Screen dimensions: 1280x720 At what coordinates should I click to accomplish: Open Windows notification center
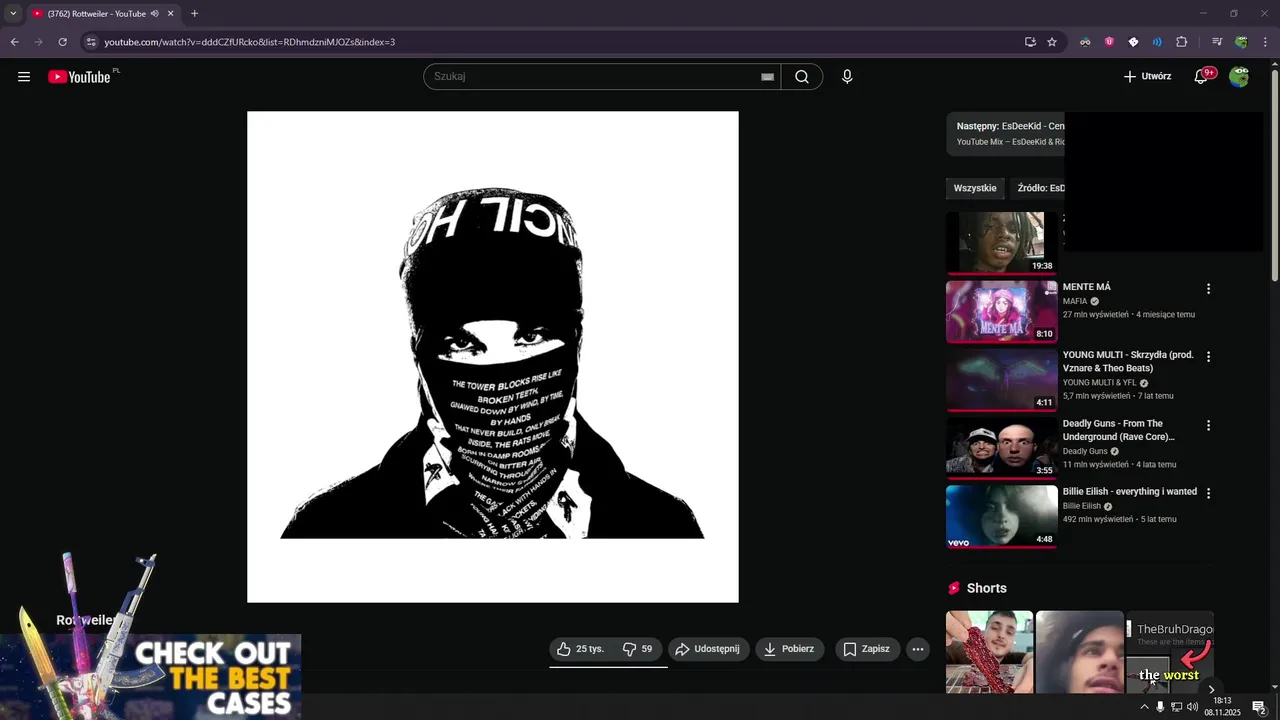coord(1260,707)
